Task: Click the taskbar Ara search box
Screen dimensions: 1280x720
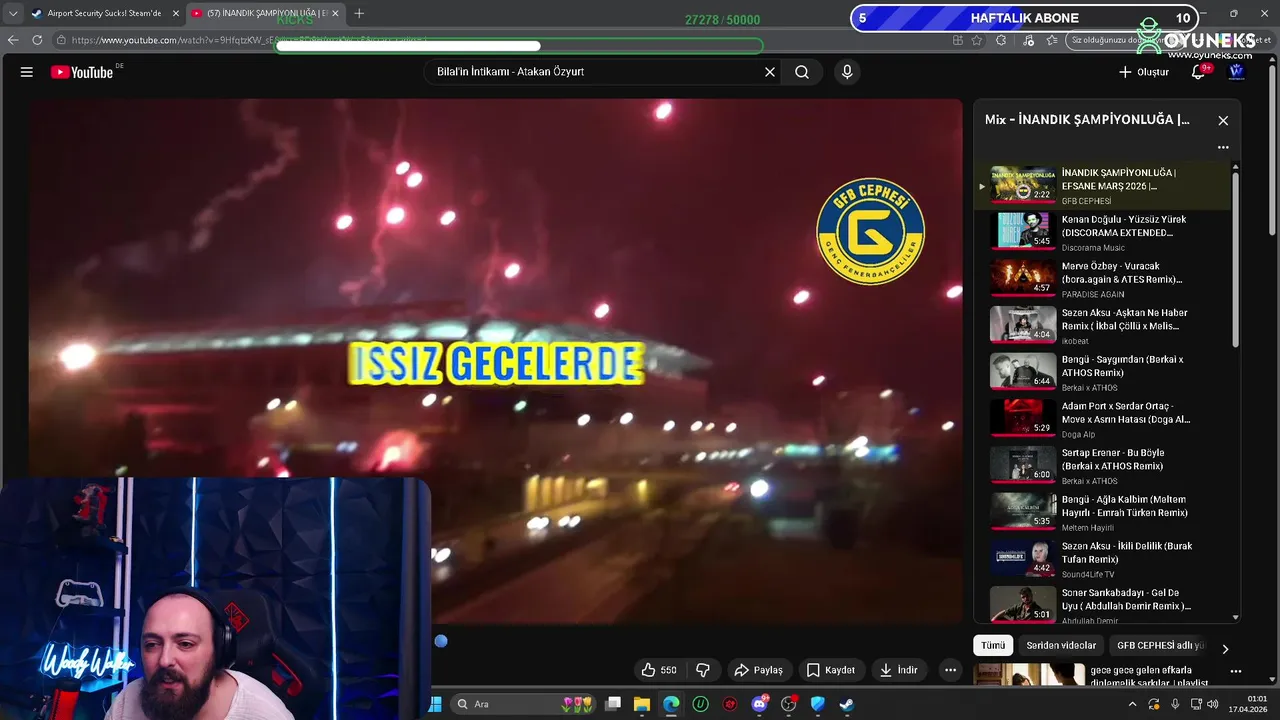Action: (521, 704)
